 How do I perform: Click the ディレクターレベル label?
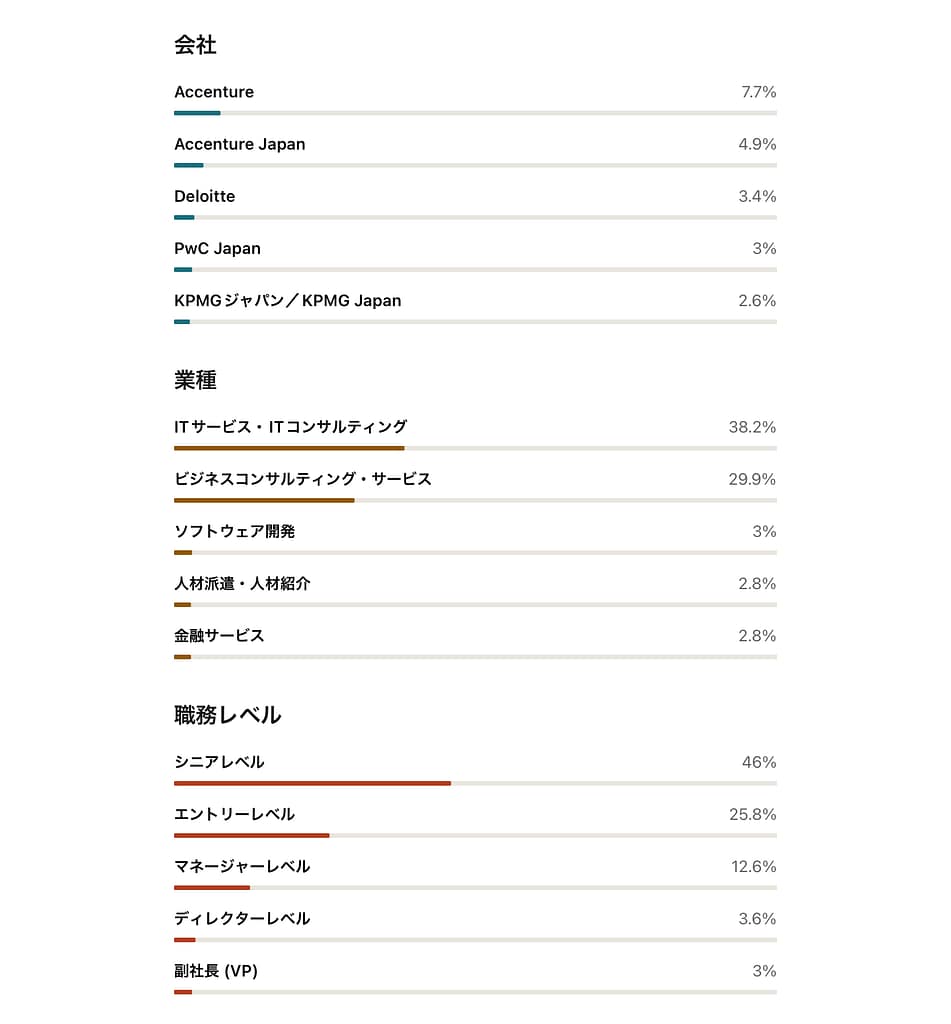[242, 918]
